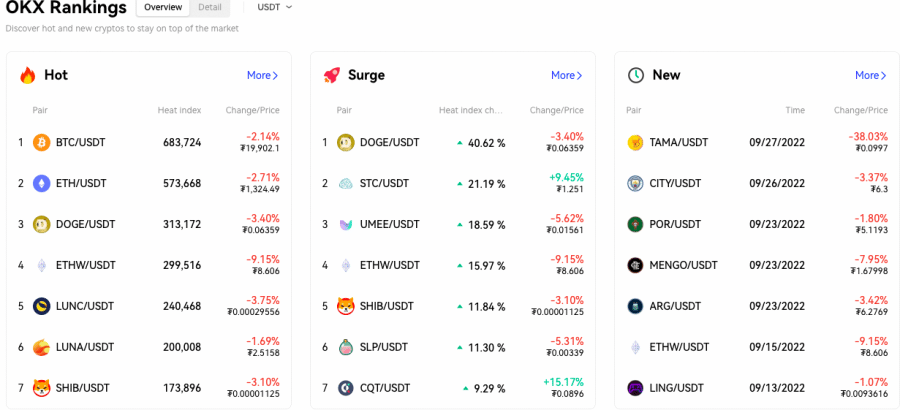Click the STC coin icon
The image size is (900, 410).
(346, 183)
